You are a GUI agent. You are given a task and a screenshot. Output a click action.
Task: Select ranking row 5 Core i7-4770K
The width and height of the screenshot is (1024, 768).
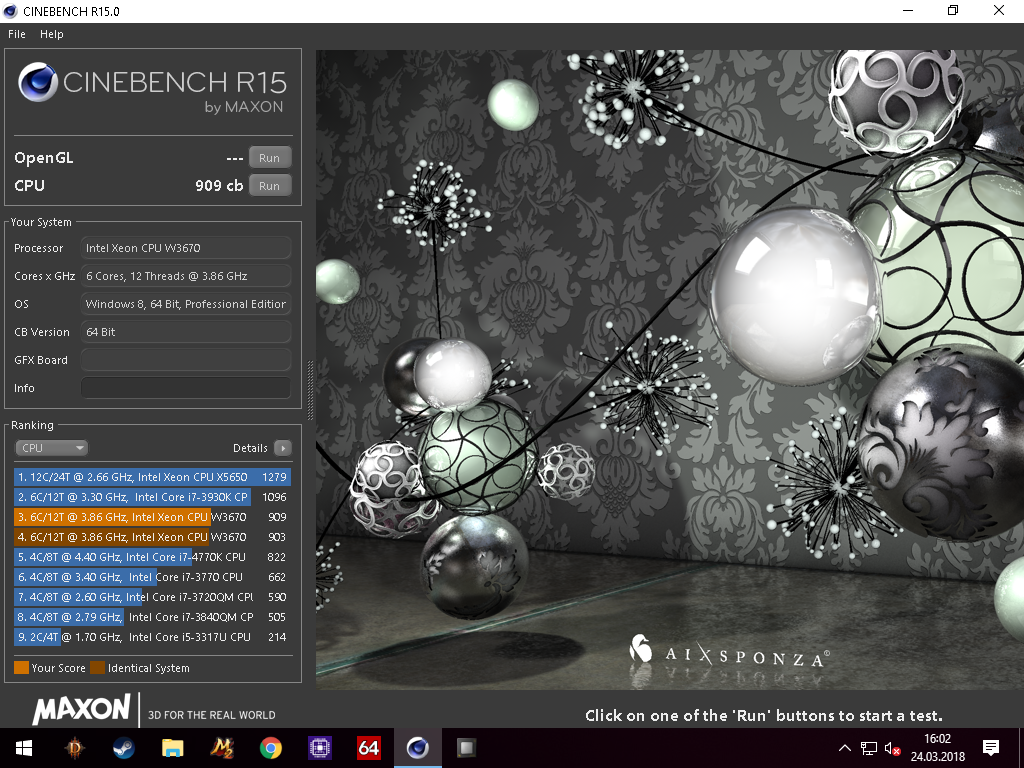[x=152, y=557]
